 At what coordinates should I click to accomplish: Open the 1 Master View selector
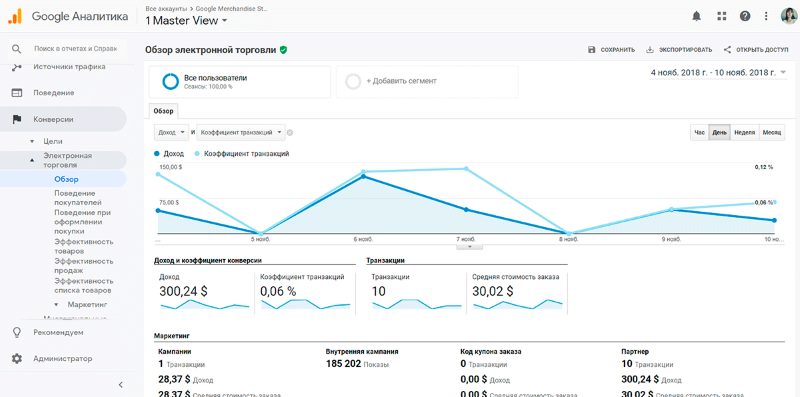[x=186, y=21]
